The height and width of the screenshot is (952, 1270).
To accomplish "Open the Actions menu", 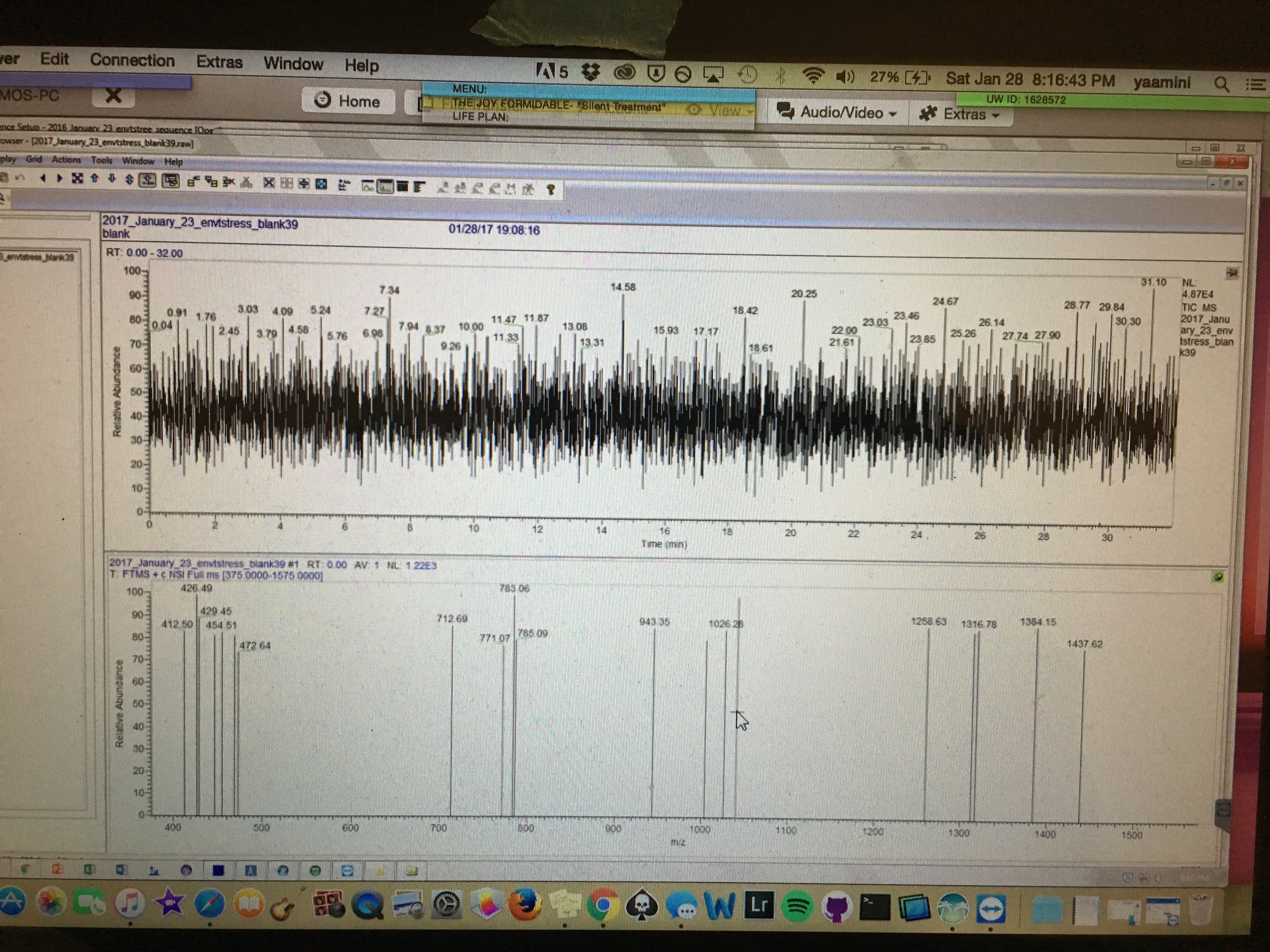I will click(x=66, y=160).
